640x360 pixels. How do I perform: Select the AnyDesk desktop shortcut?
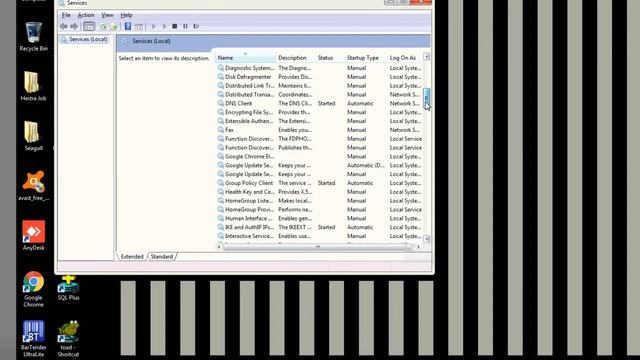[33, 236]
